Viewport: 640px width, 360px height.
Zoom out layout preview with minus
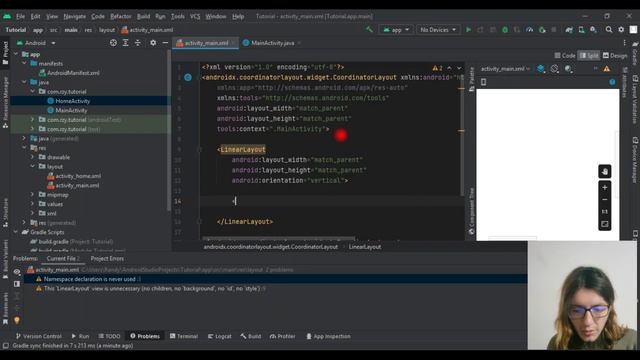tap(604, 200)
